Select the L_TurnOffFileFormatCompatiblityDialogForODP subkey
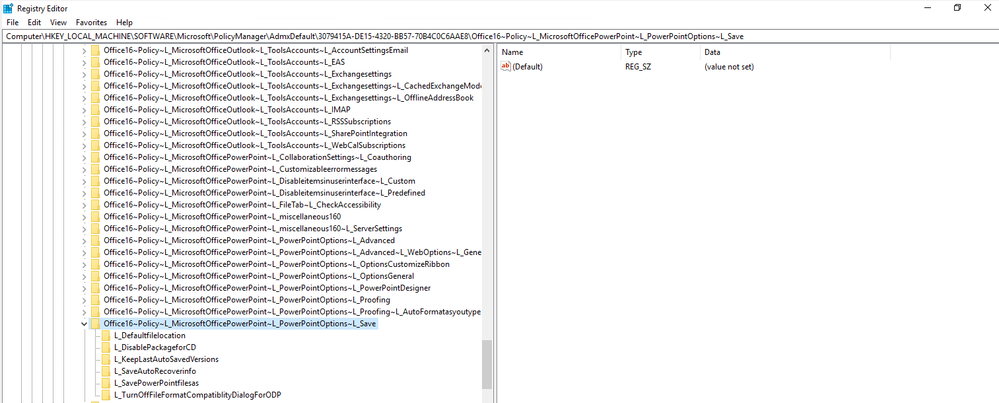 [198, 395]
